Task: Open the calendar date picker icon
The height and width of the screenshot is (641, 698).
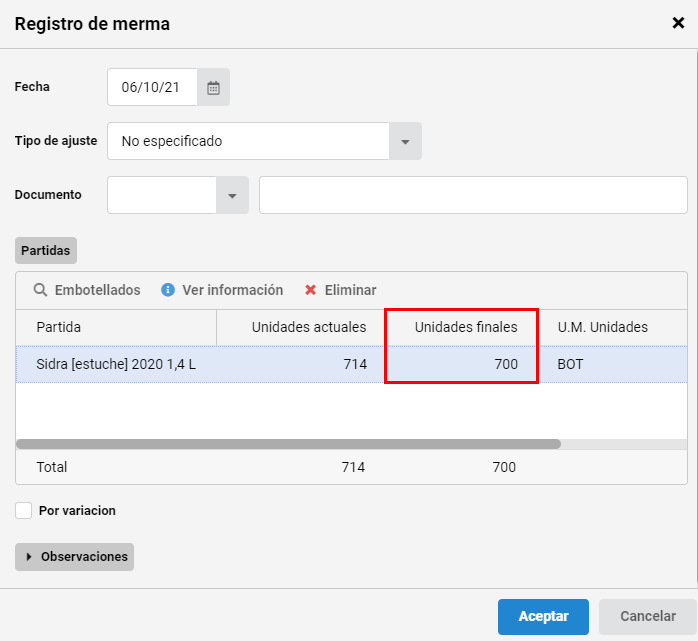Action: (x=213, y=87)
